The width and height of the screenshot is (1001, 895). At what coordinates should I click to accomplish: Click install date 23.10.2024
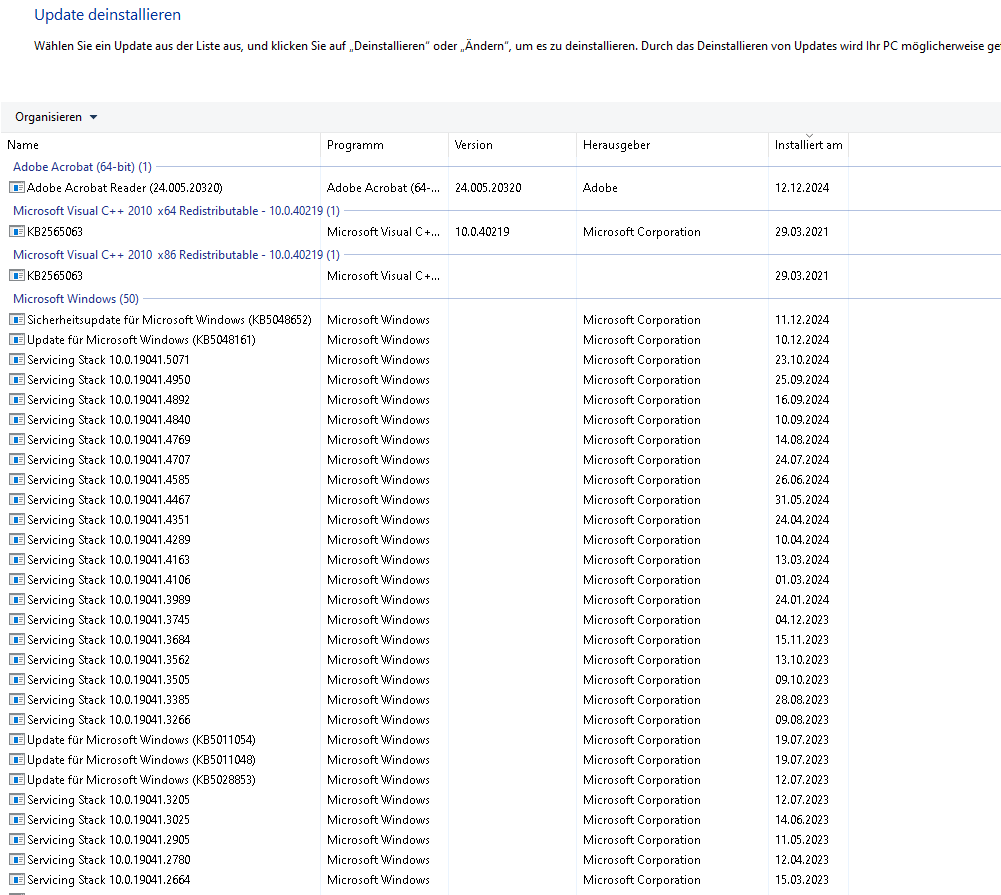[x=802, y=359]
